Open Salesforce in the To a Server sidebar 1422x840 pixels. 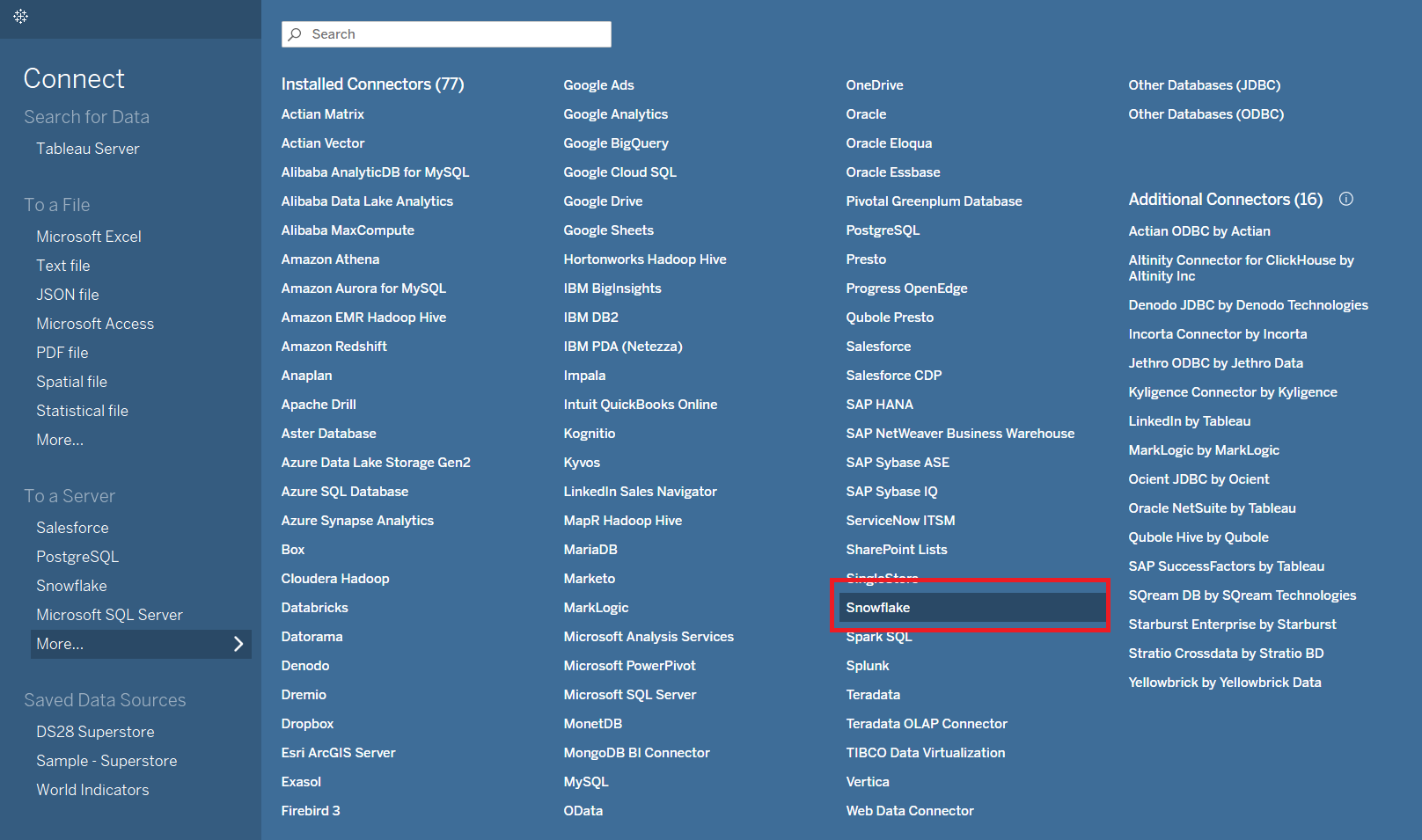(73, 528)
